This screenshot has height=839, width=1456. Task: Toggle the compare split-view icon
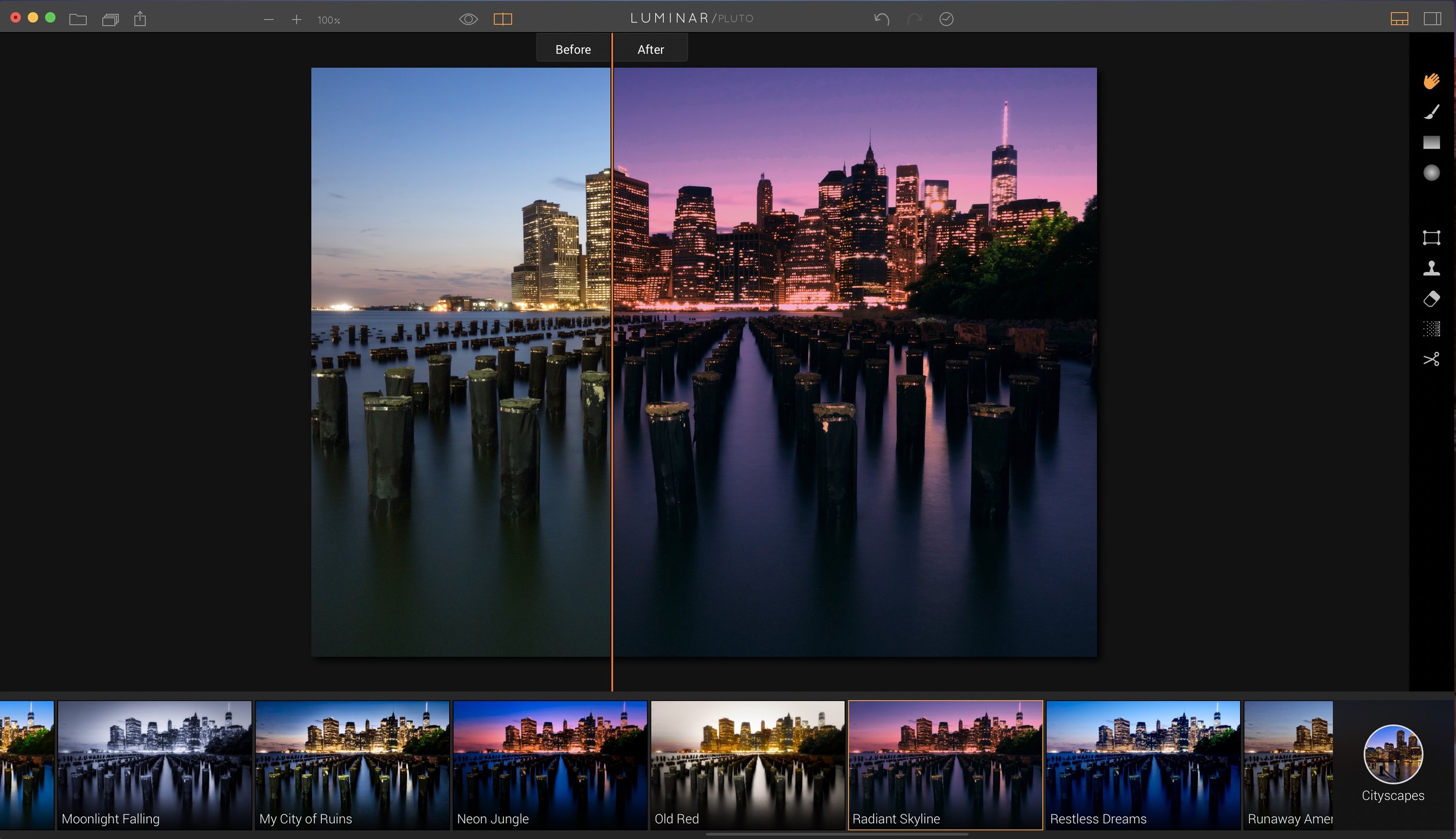point(503,19)
